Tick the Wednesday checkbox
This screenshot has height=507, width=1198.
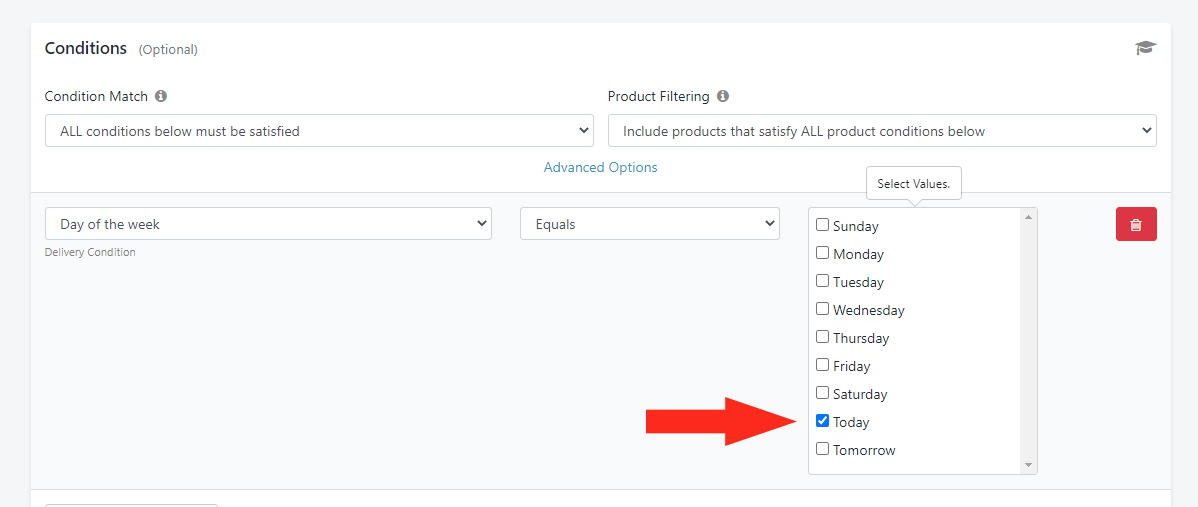(x=822, y=309)
